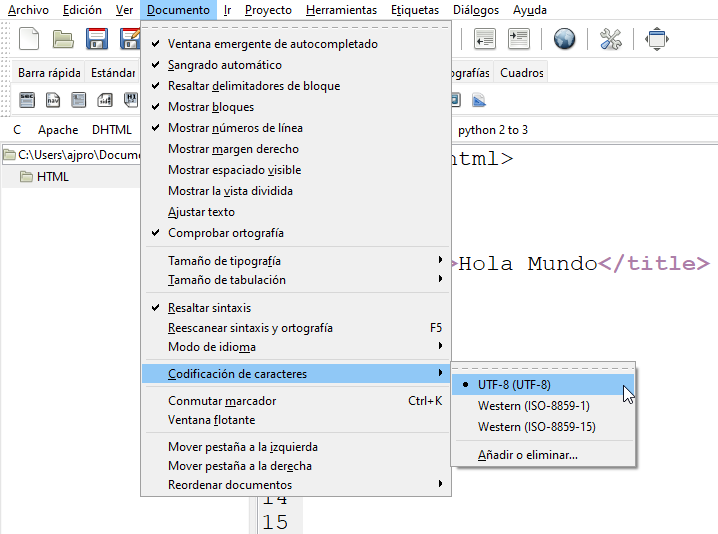Image resolution: width=718 pixels, height=534 pixels.
Task: Click the Unindent toolbar icon
Action: (485, 39)
